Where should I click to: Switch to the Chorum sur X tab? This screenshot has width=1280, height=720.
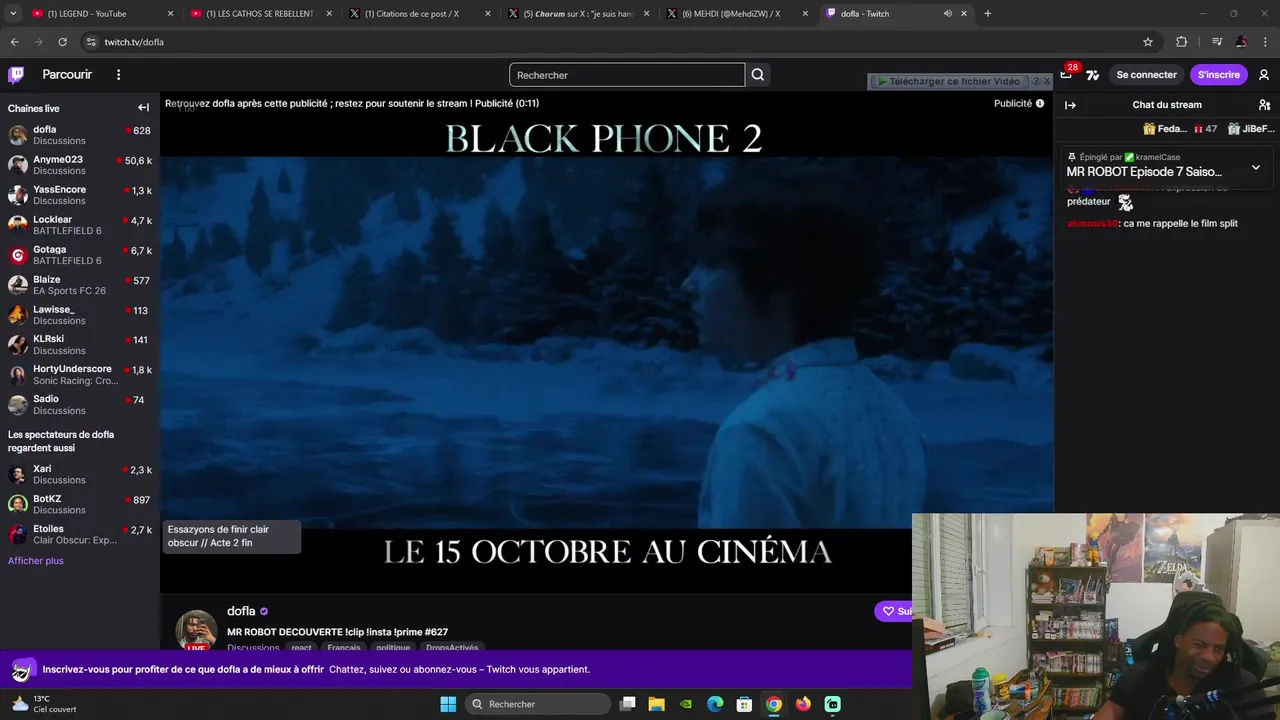point(579,14)
